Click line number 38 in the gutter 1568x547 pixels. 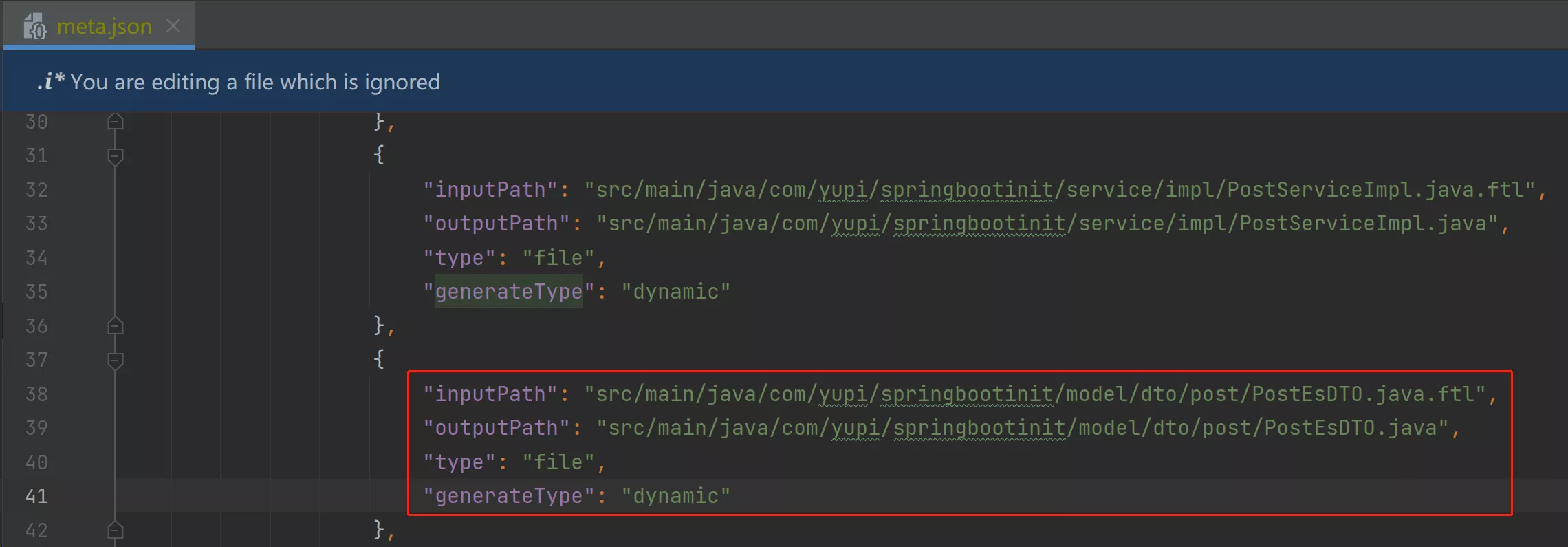[x=36, y=394]
